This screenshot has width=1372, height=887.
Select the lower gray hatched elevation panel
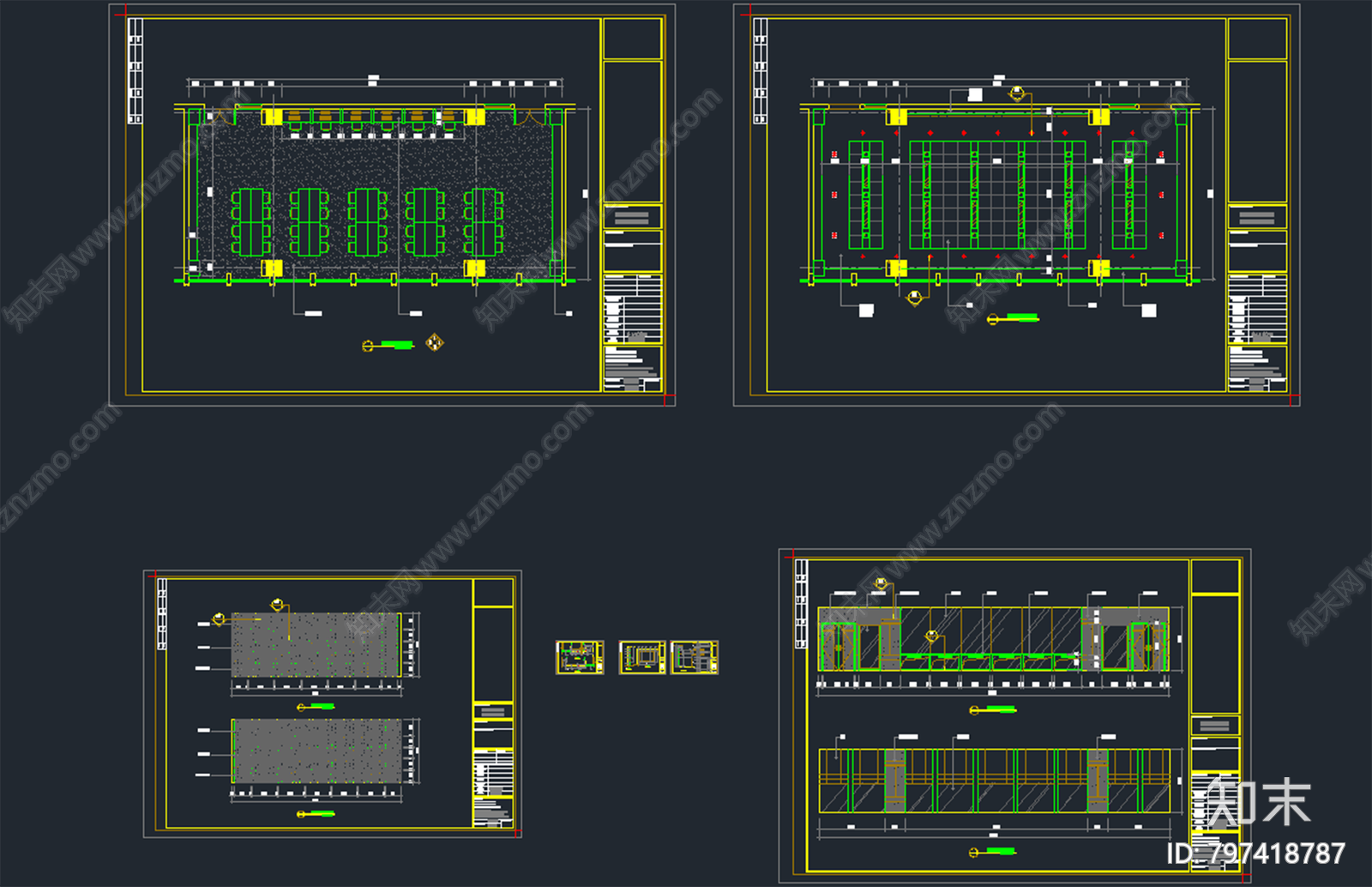[316, 751]
